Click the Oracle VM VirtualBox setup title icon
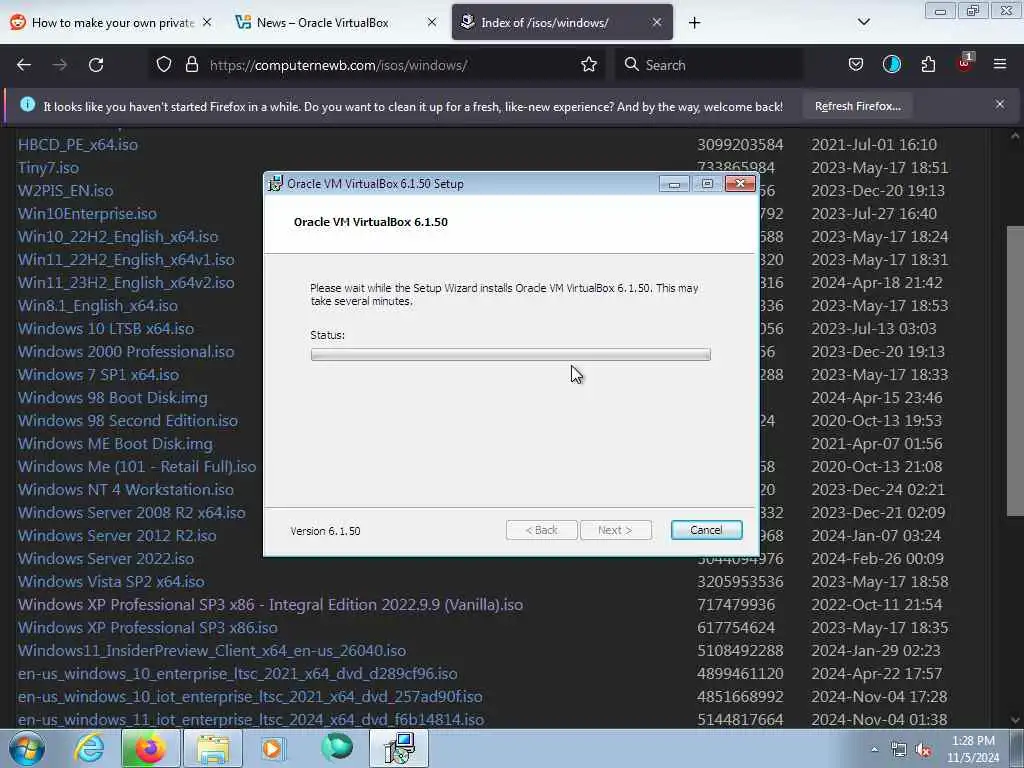 (x=276, y=184)
